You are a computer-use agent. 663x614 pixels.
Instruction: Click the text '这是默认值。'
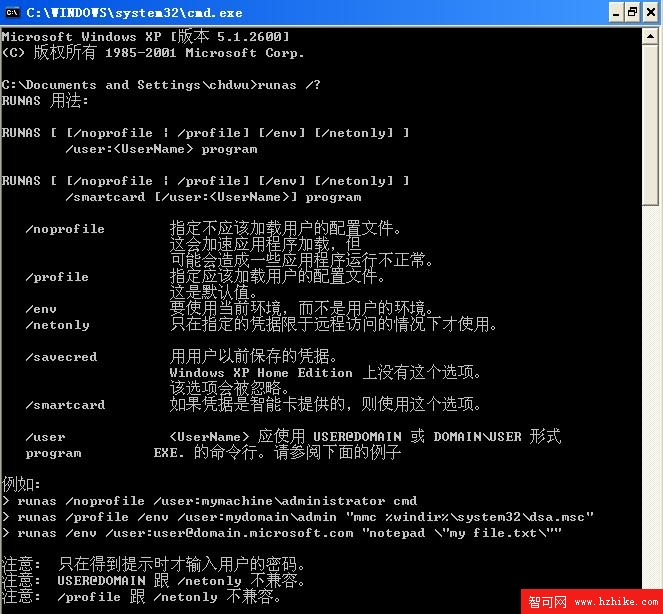(x=214, y=293)
